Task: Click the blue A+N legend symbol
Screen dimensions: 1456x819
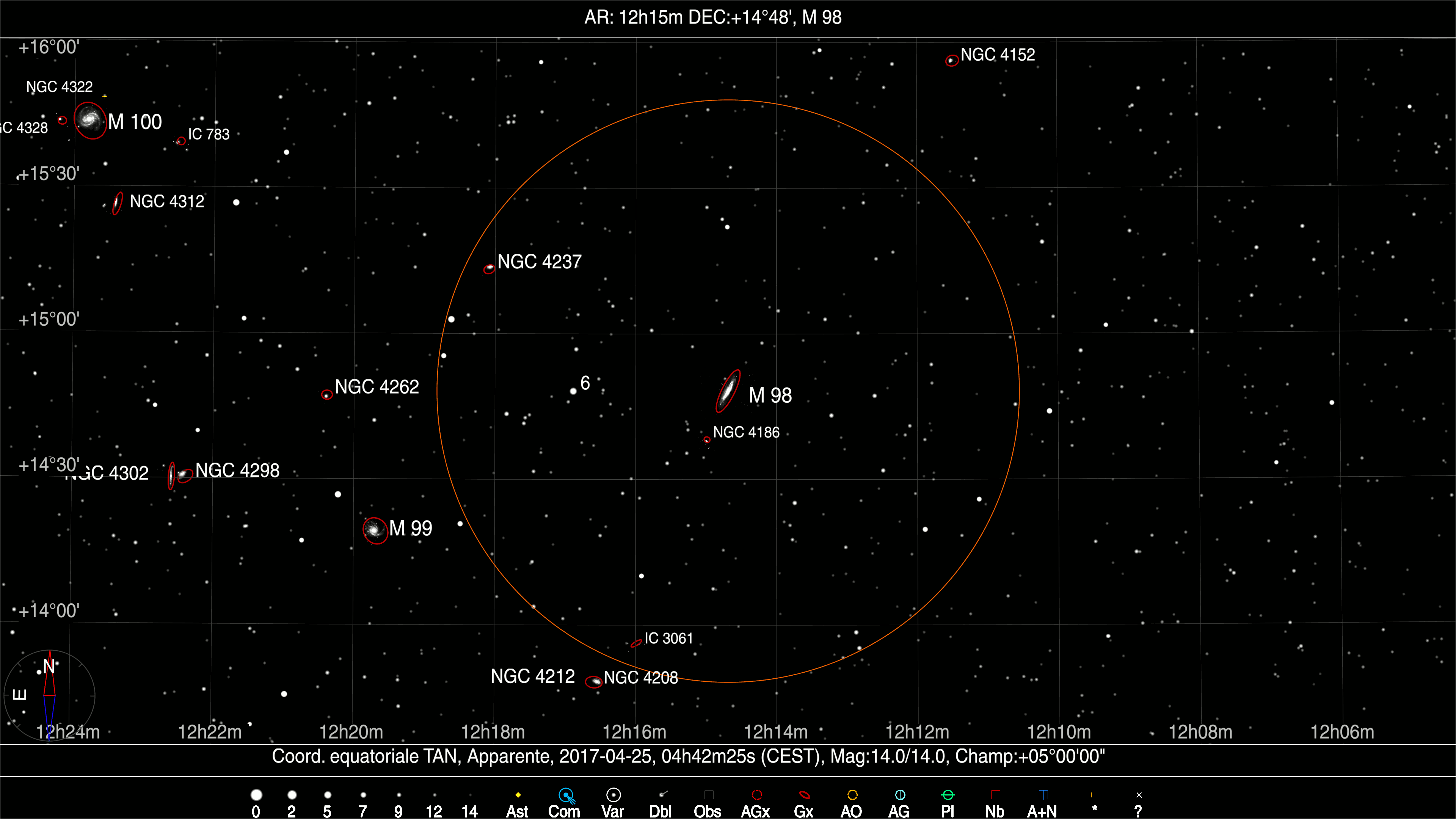Action: 1043,795
